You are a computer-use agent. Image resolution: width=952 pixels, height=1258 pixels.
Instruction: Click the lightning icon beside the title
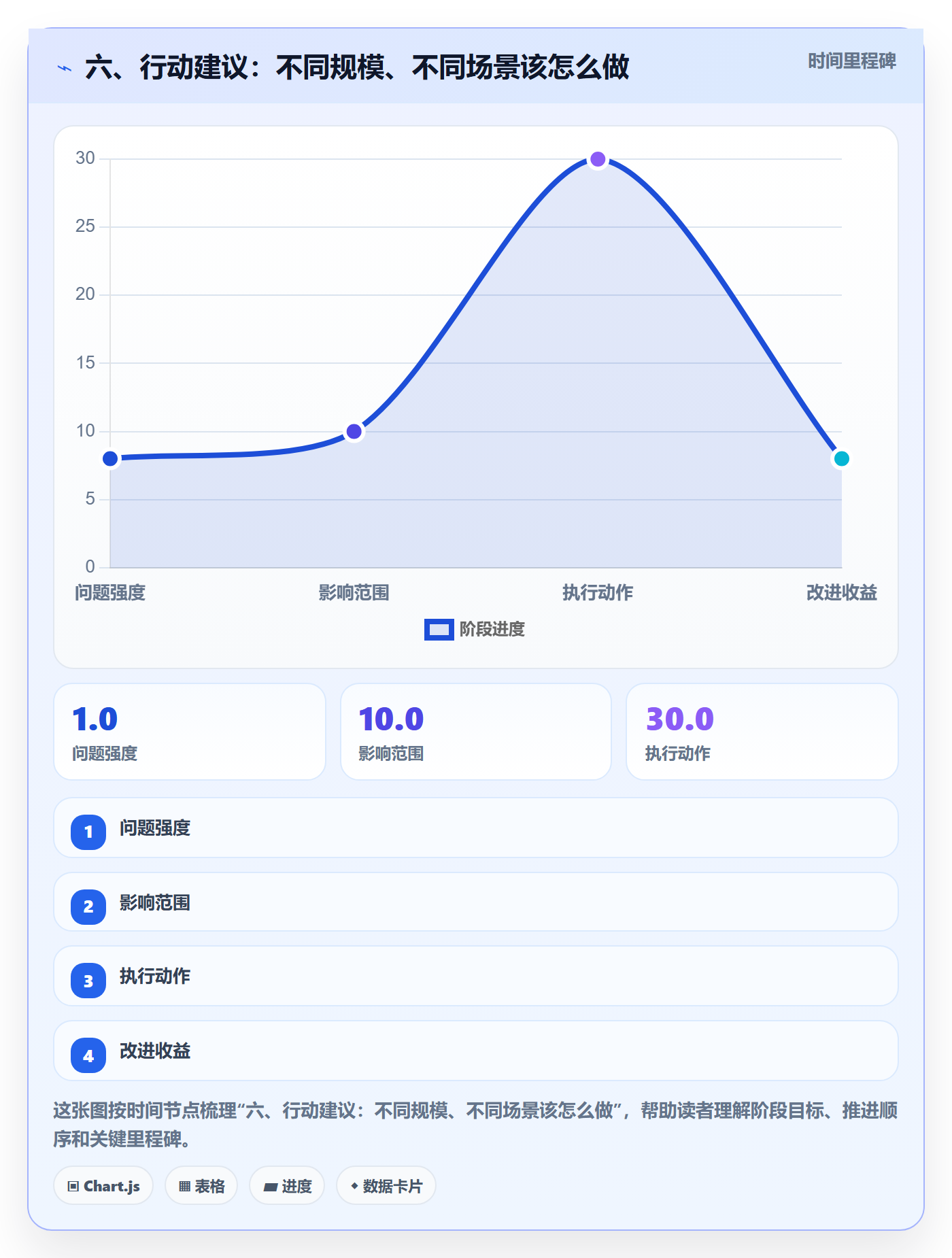pyautogui.click(x=65, y=68)
